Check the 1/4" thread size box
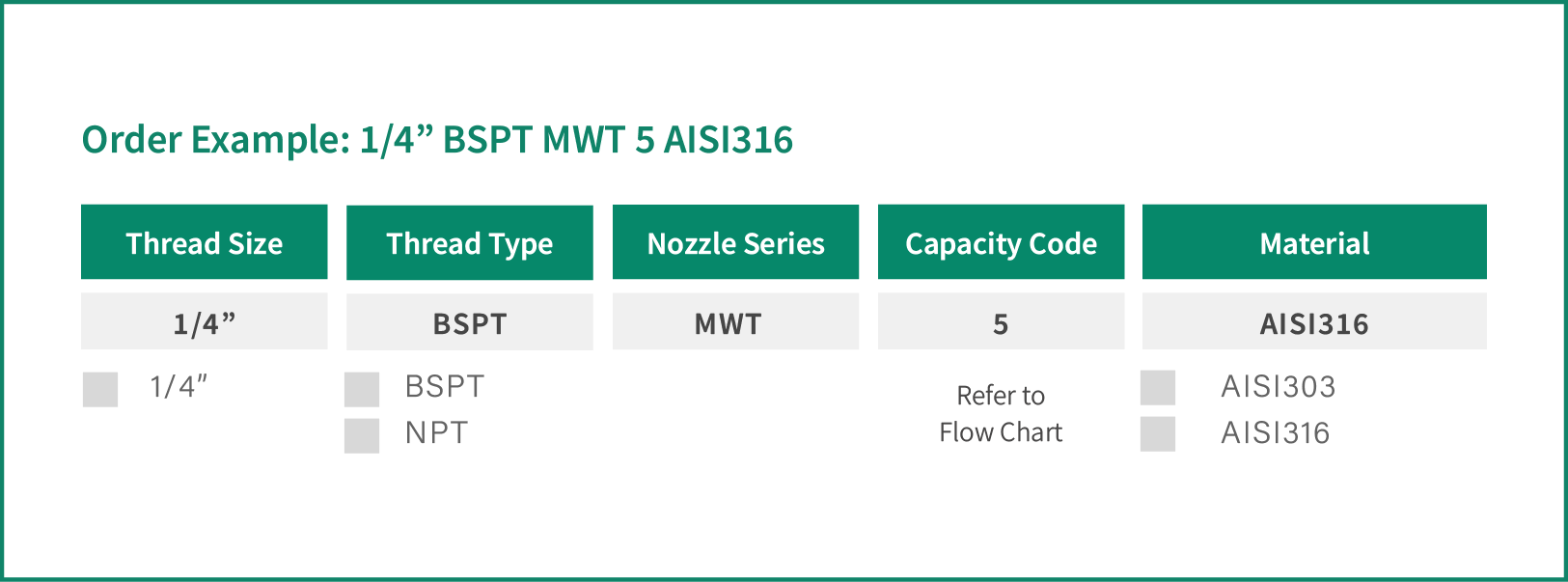1568x582 pixels. pos(100,389)
